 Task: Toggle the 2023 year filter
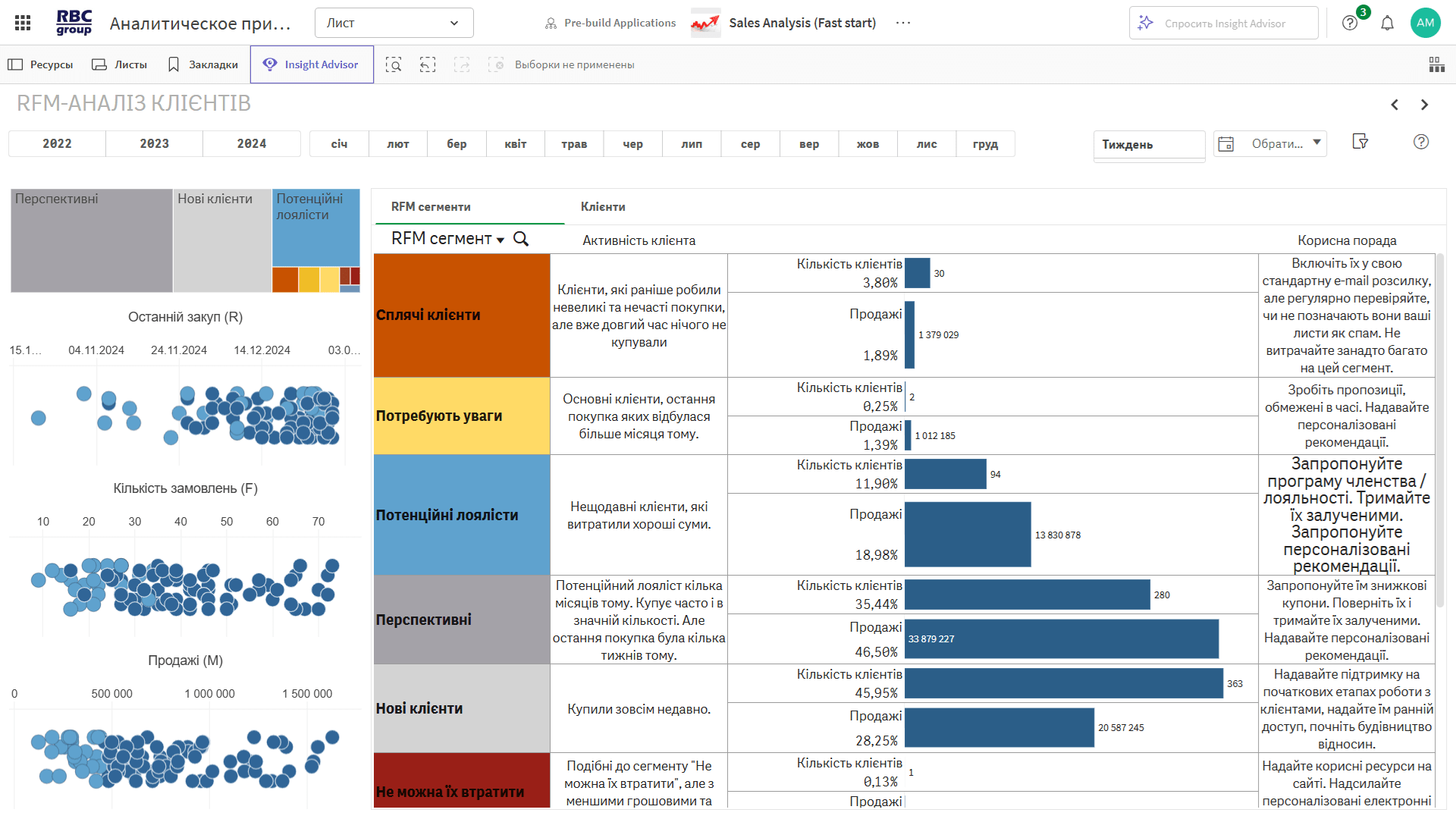(154, 144)
